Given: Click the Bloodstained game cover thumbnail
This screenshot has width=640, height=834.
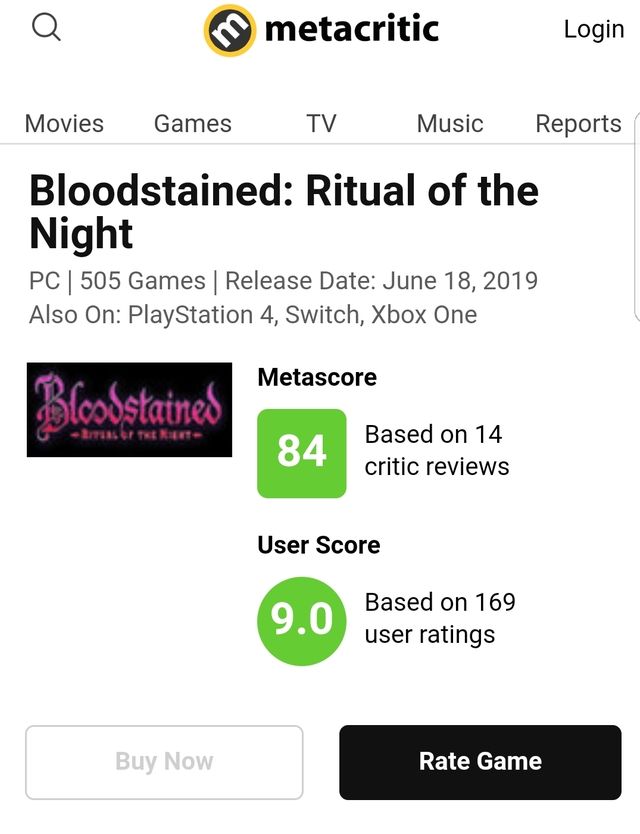Looking at the screenshot, I should [x=129, y=410].
